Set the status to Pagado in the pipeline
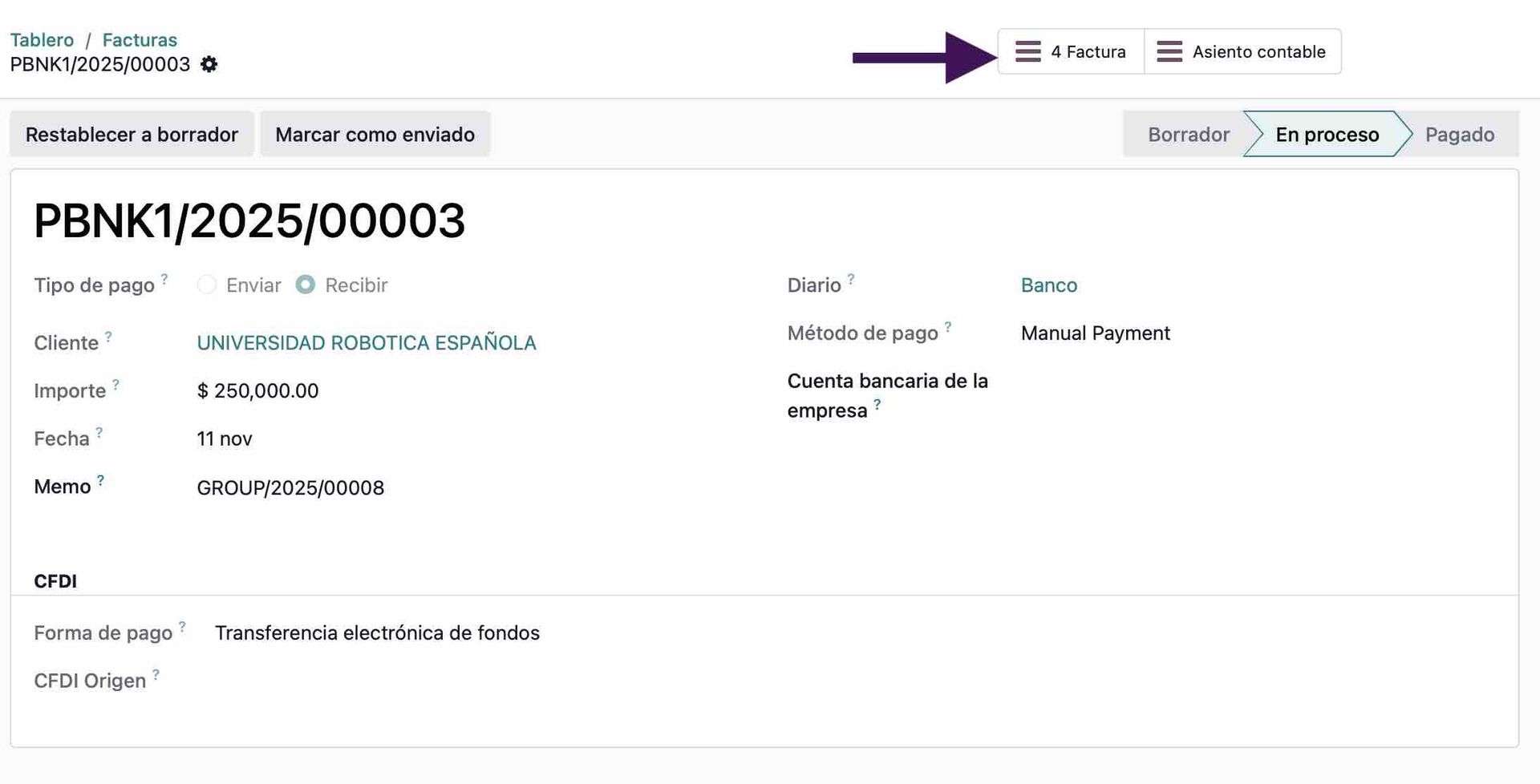 pos(1460,134)
